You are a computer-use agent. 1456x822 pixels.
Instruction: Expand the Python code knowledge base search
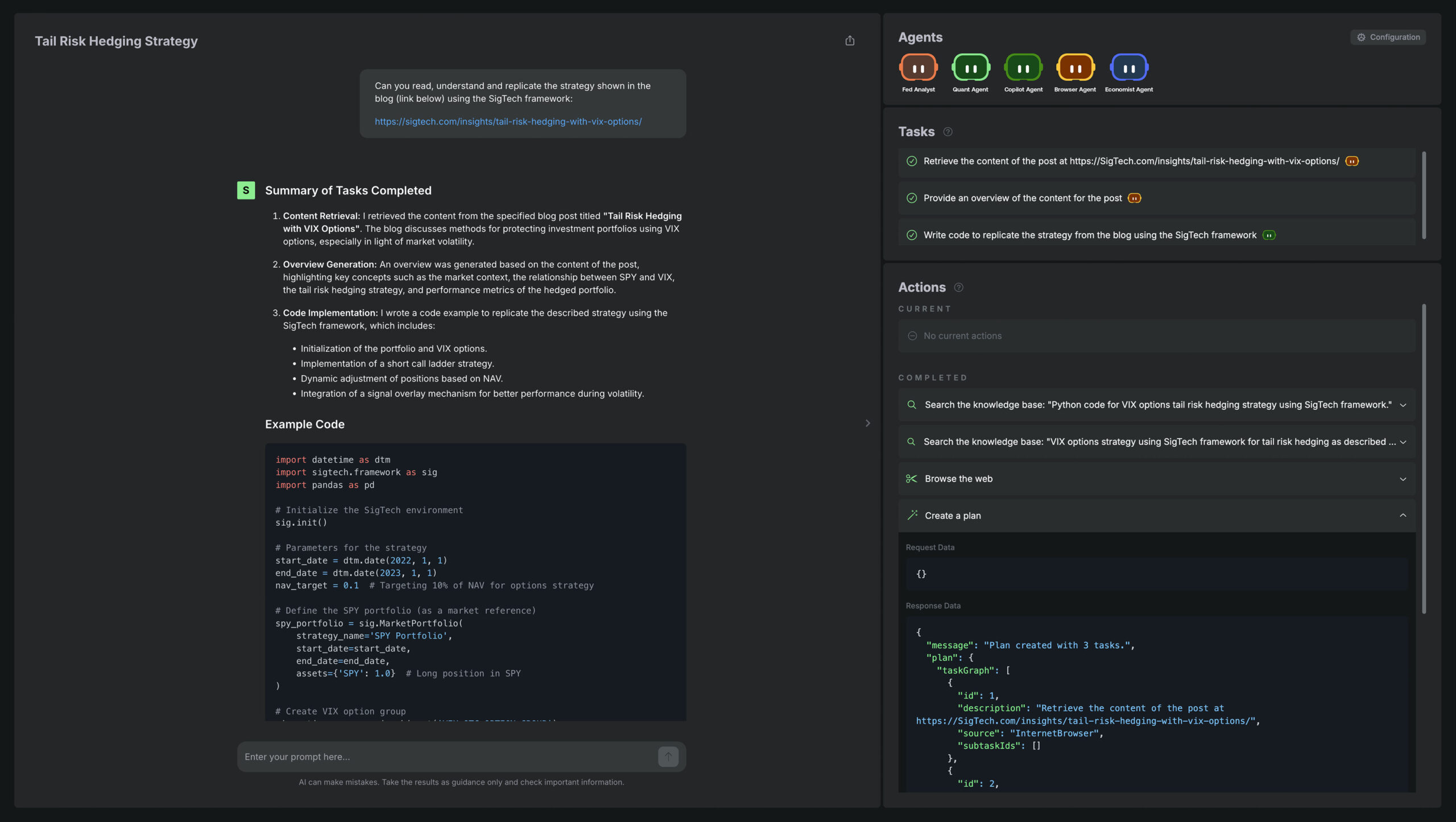pos(1403,405)
